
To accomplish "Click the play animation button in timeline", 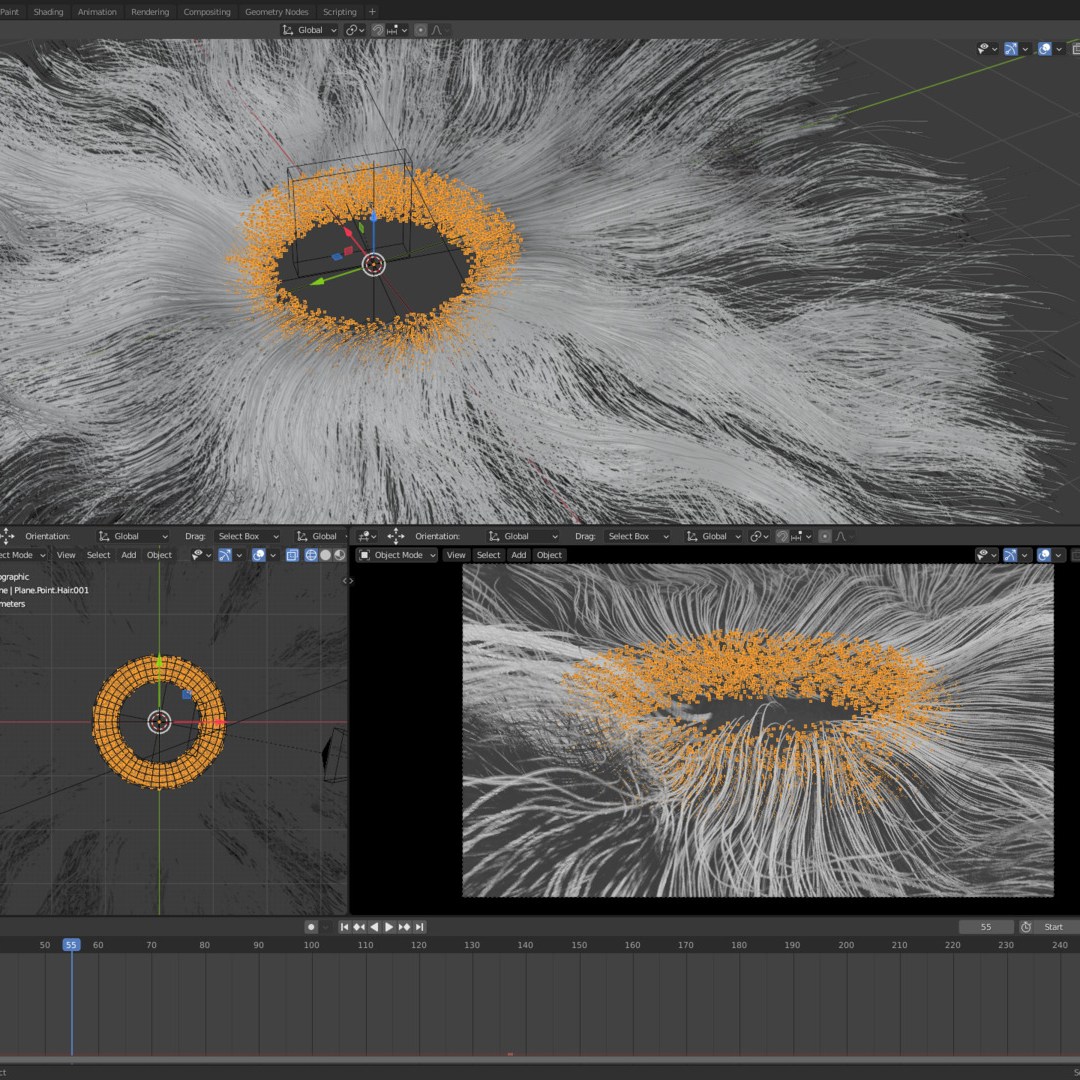I will click(389, 927).
